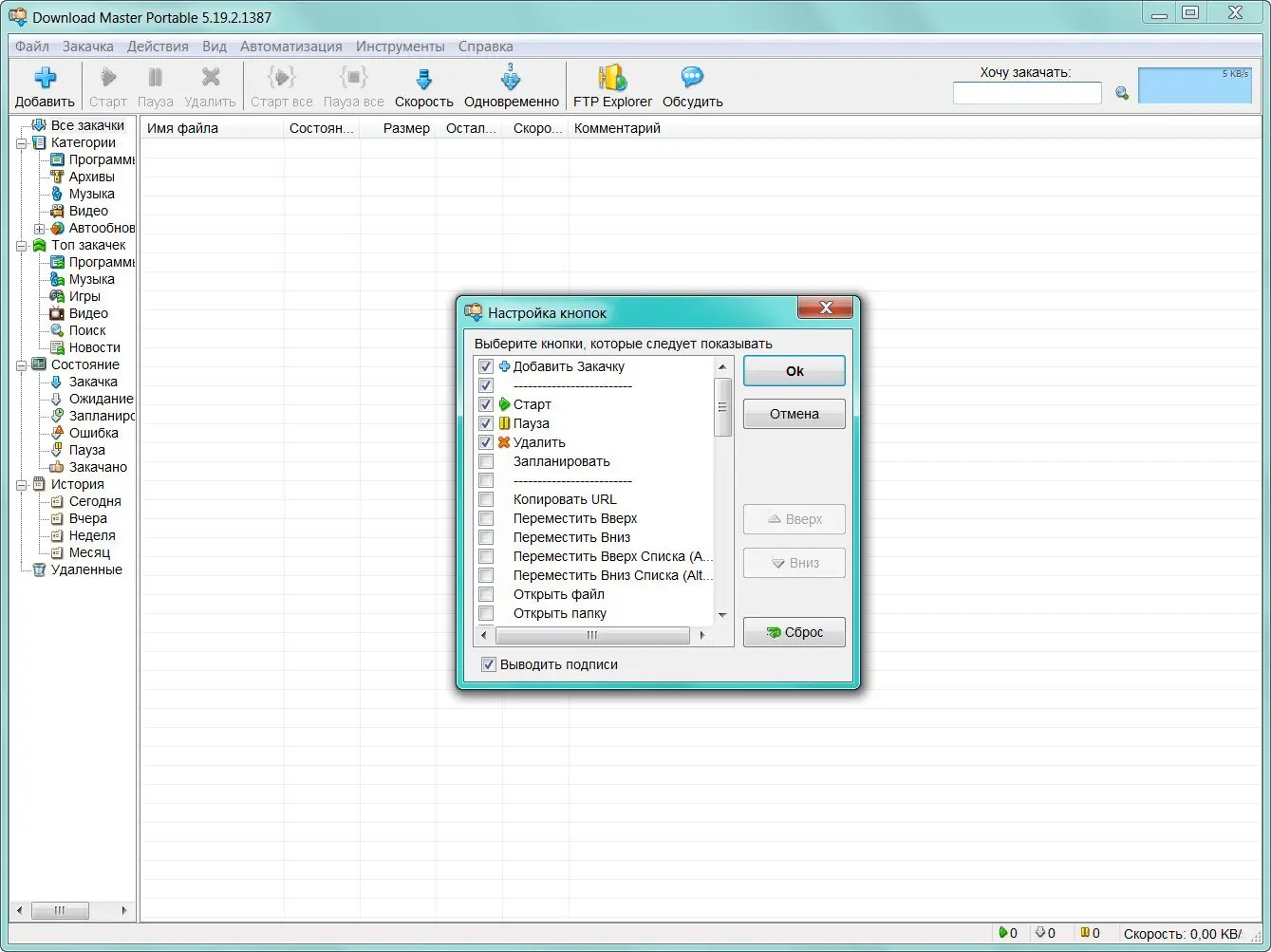Click the Сброс reset button
This screenshot has height=952, width=1271.
click(794, 632)
